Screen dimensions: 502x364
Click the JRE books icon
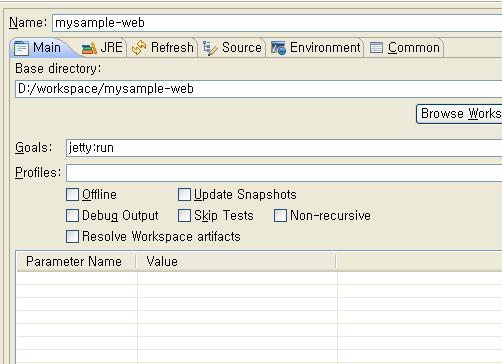[x=89, y=49]
